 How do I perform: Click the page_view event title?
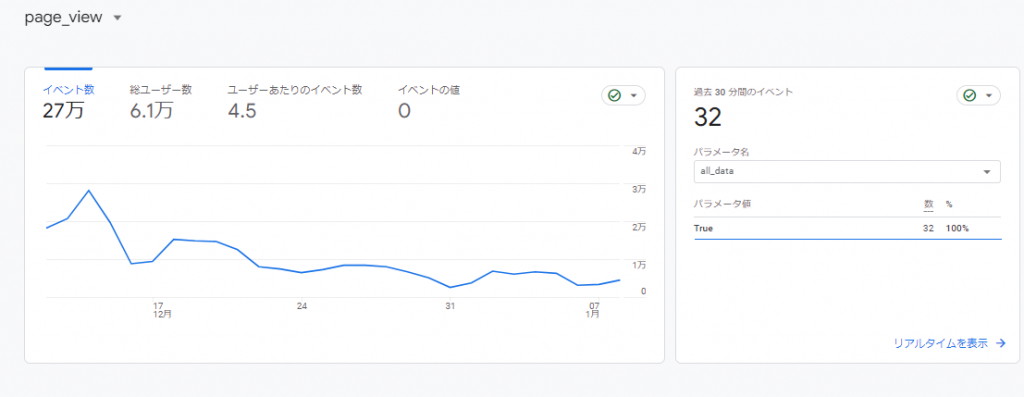coord(63,18)
